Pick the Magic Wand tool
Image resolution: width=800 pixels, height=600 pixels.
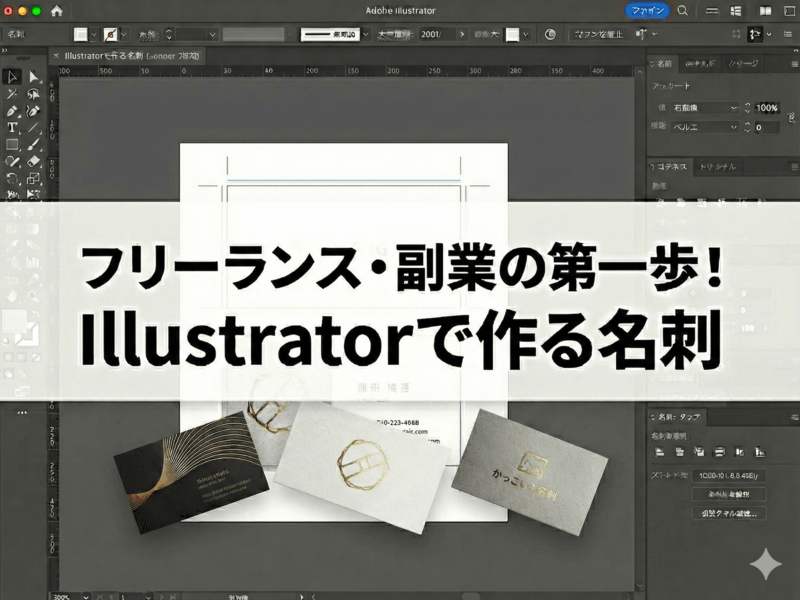[x=13, y=94]
